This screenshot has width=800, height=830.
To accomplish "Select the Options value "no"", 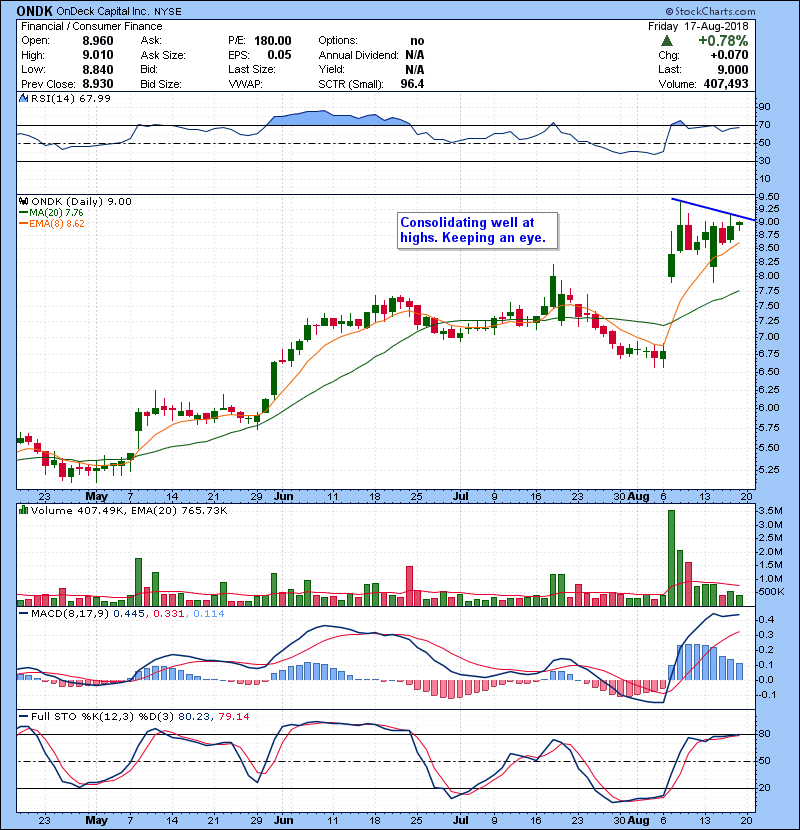I will tap(417, 41).
